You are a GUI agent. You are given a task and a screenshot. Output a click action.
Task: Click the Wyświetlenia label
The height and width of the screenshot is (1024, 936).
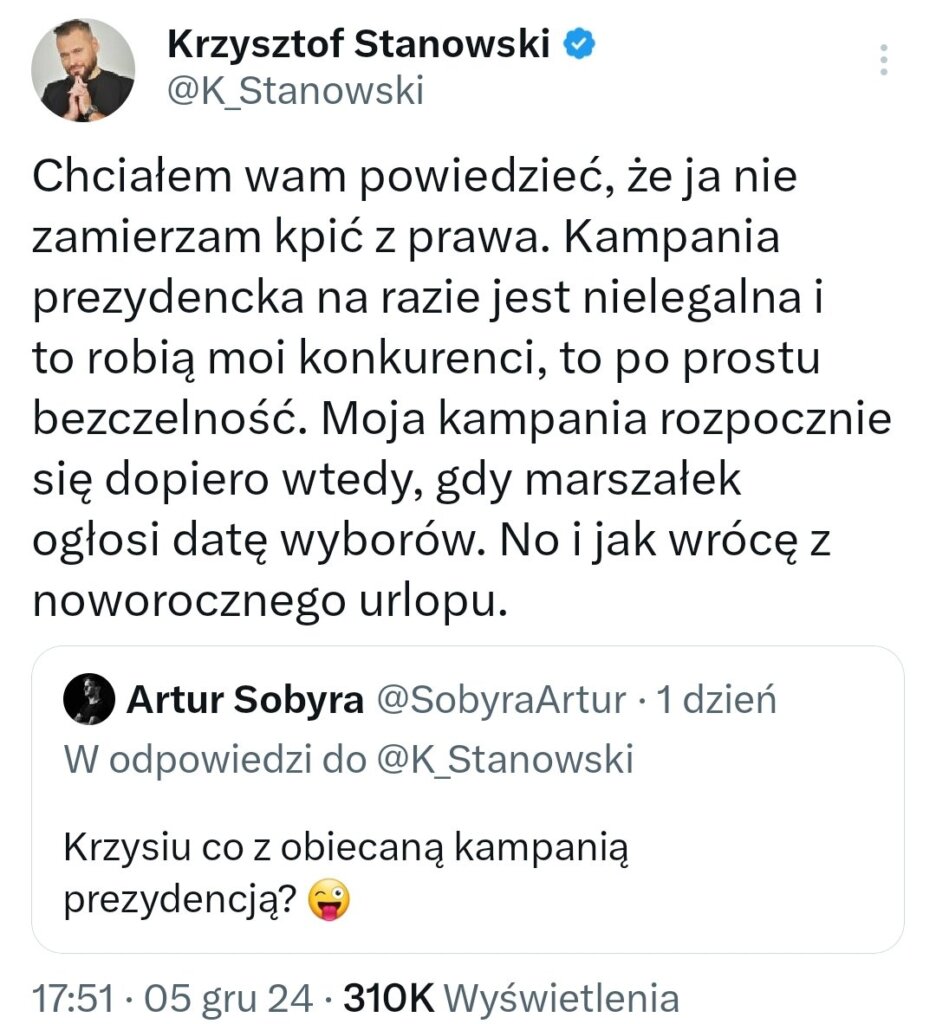click(562, 999)
